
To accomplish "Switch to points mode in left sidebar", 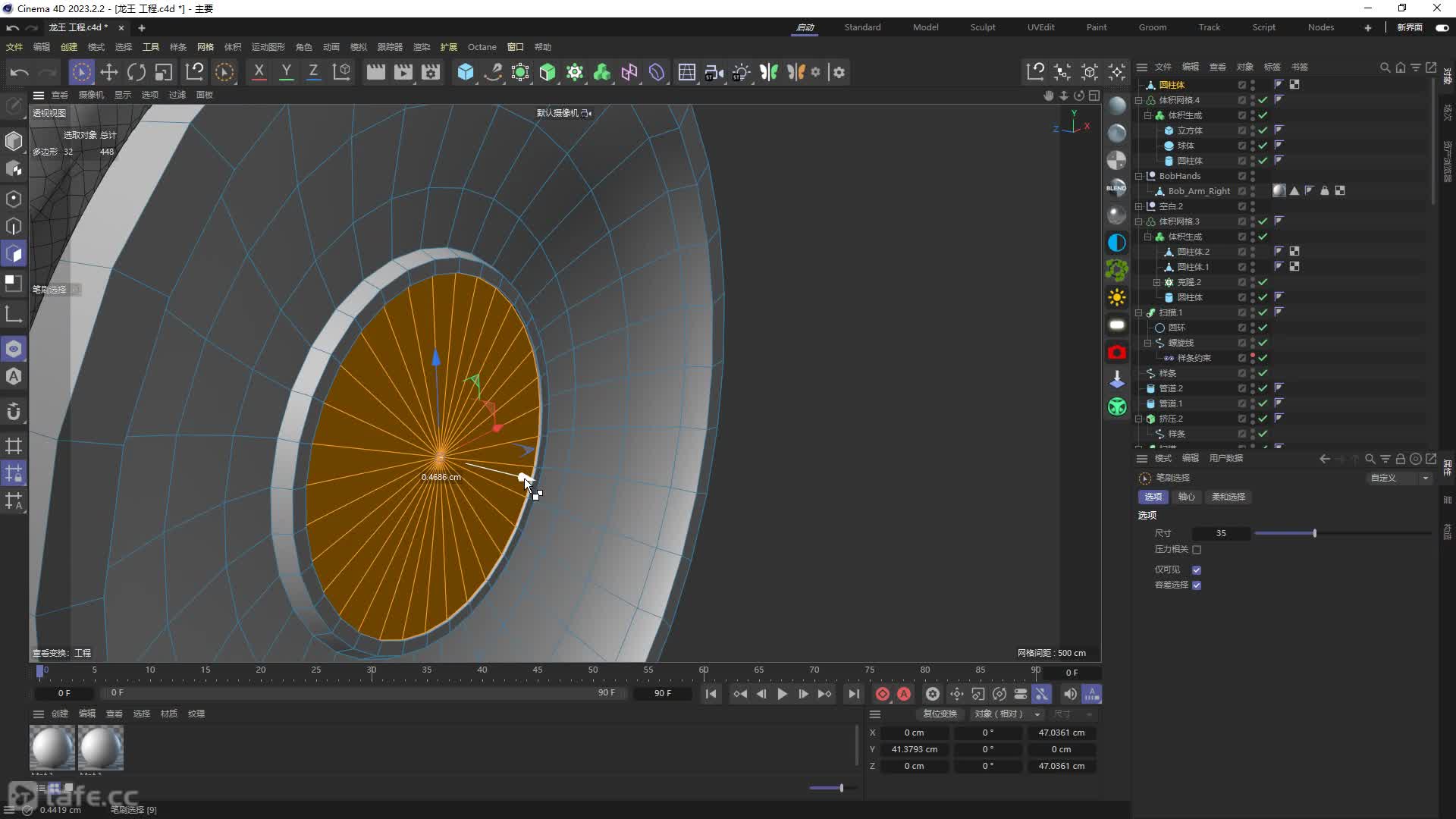I will pyautogui.click(x=14, y=199).
